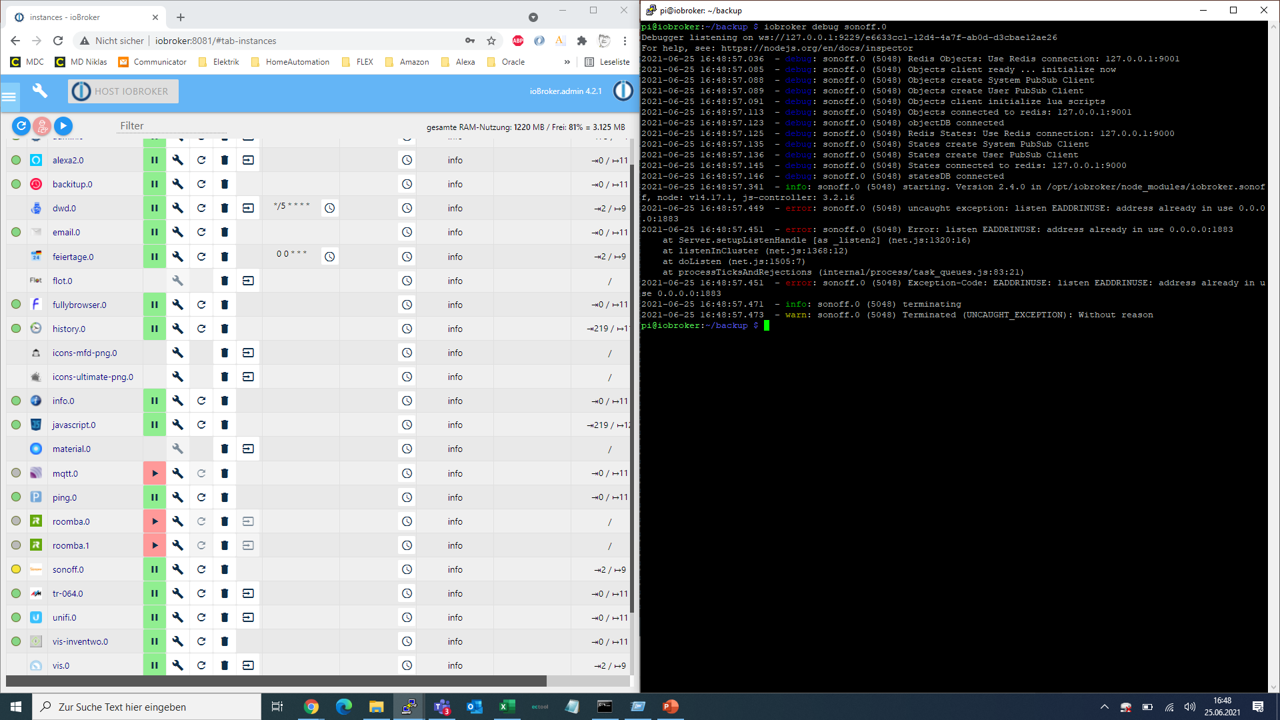Screen dimensions: 1280x720
Task: Delete the dwd.0 instance
Action: [224, 208]
